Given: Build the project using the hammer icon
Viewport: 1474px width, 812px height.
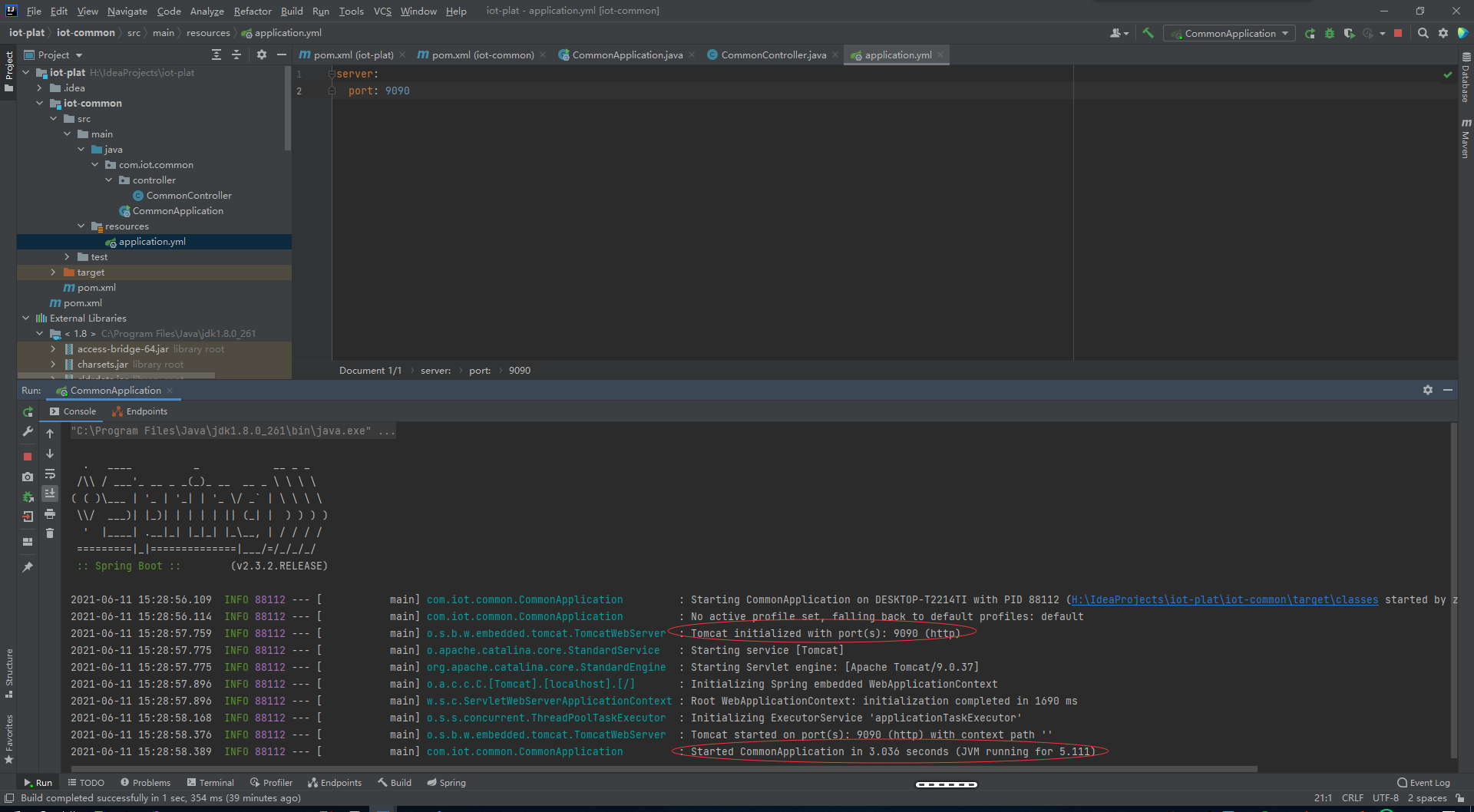Looking at the screenshot, I should point(1148,33).
